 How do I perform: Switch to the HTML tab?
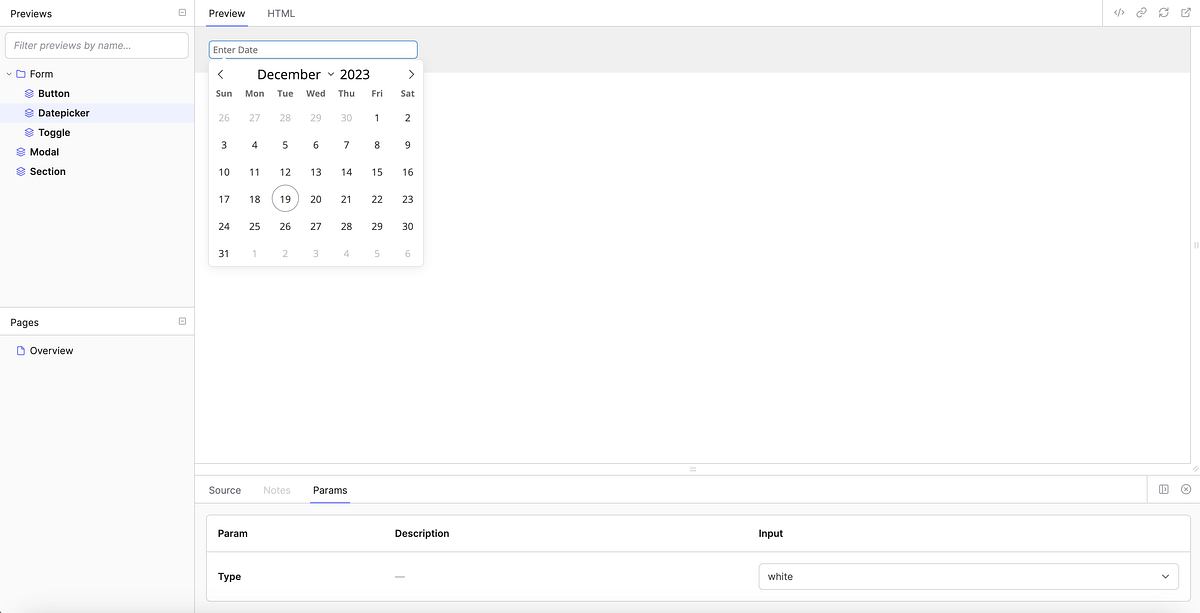(x=281, y=13)
